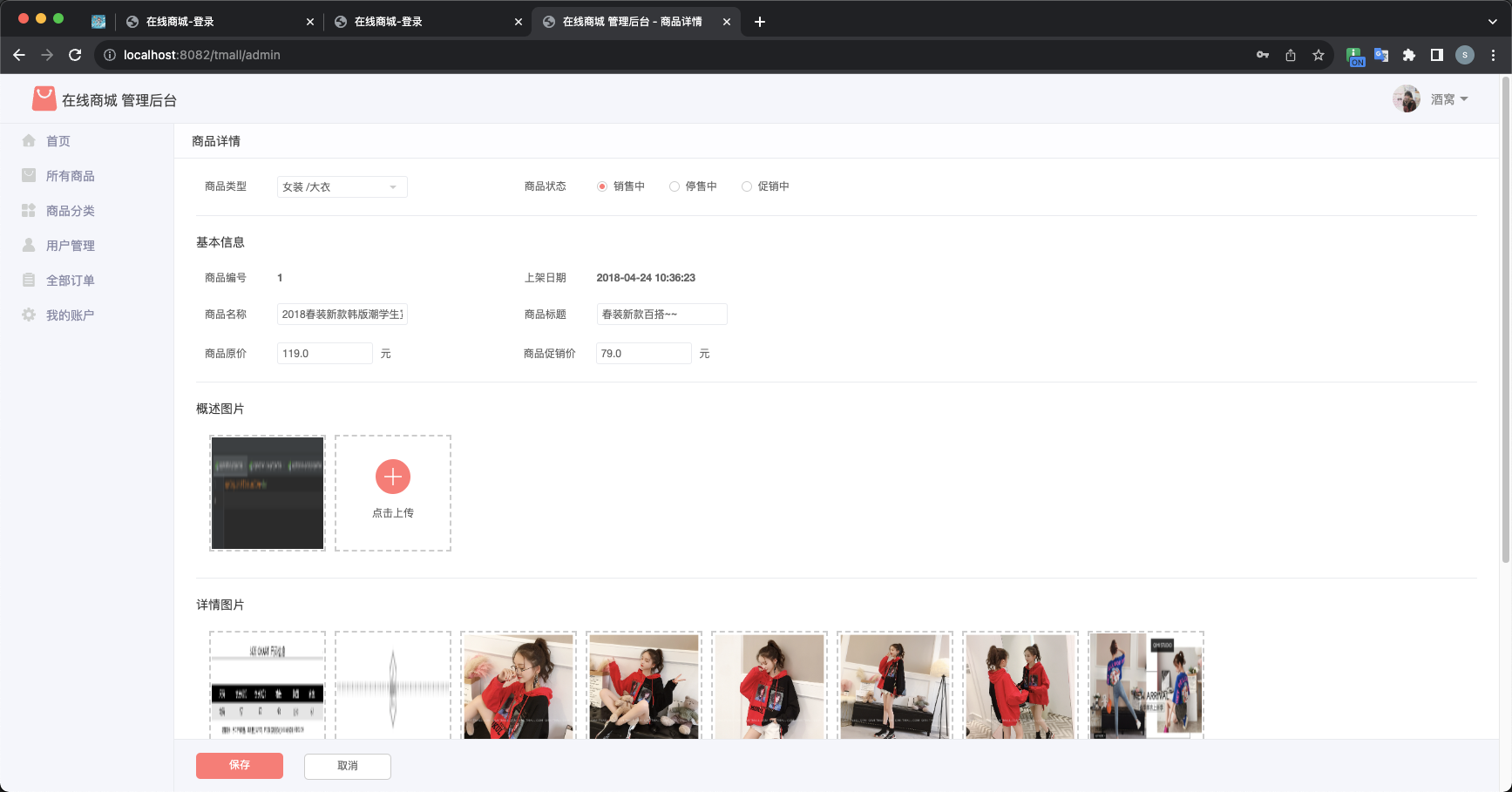This screenshot has width=1512, height=792.
Task: Open the 女装/大衣 商品类型 dropdown
Action: coord(341,186)
